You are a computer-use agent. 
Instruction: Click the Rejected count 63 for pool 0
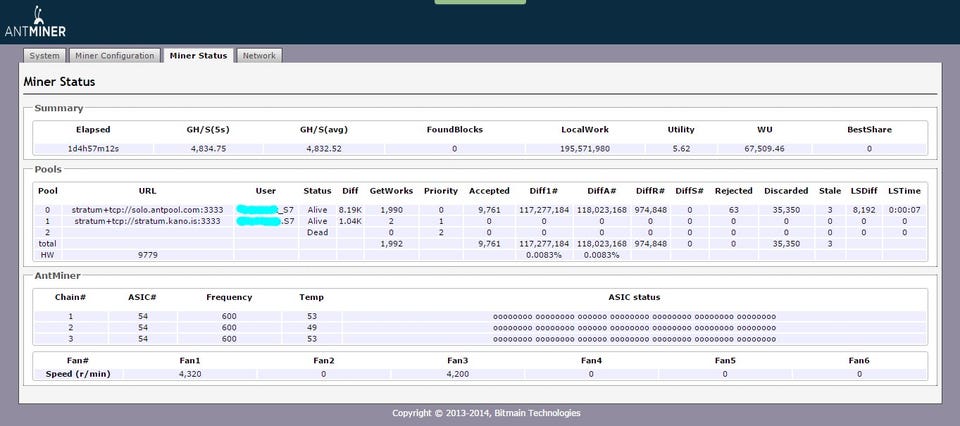[734, 209]
